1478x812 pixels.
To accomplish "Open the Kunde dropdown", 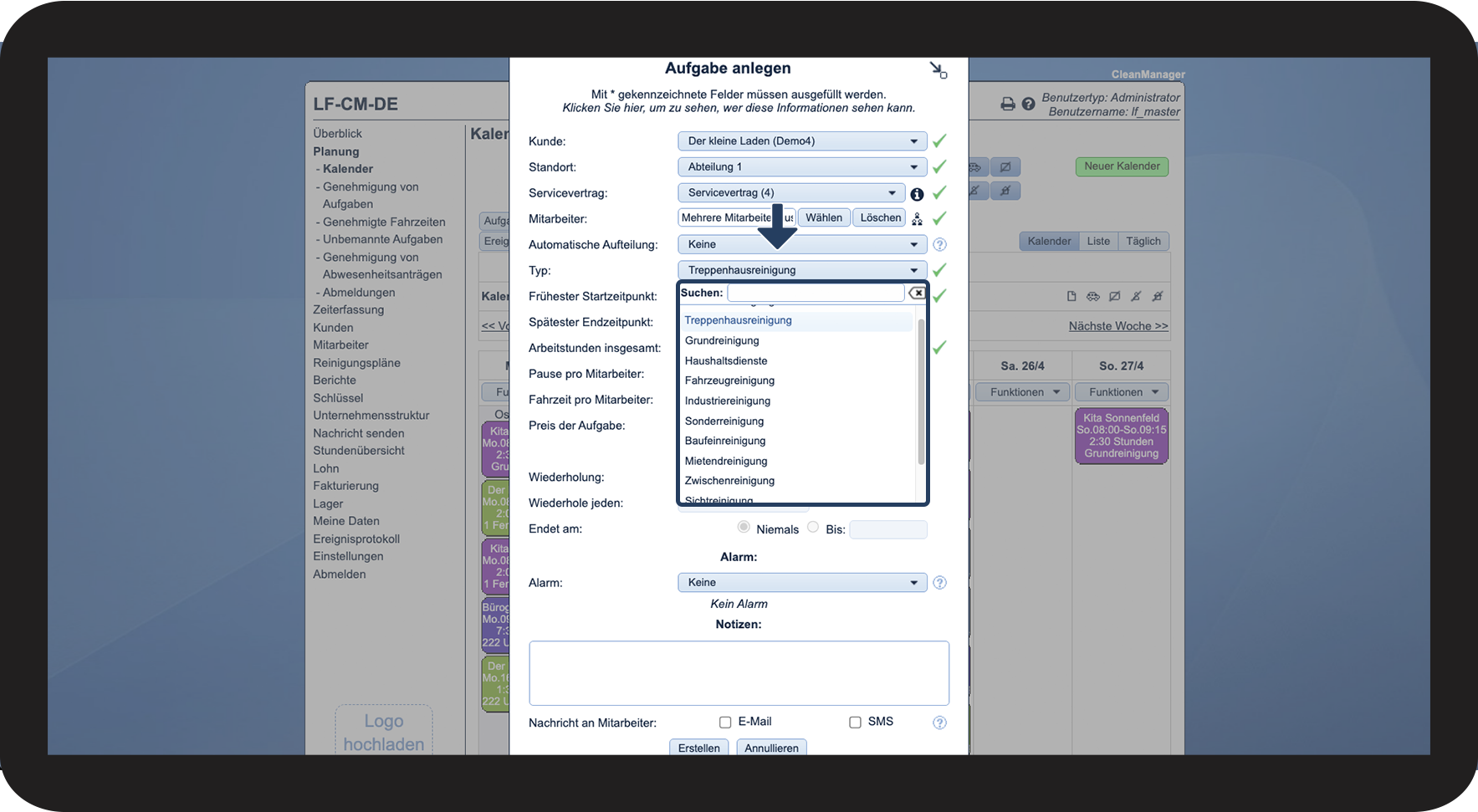I will (802, 141).
